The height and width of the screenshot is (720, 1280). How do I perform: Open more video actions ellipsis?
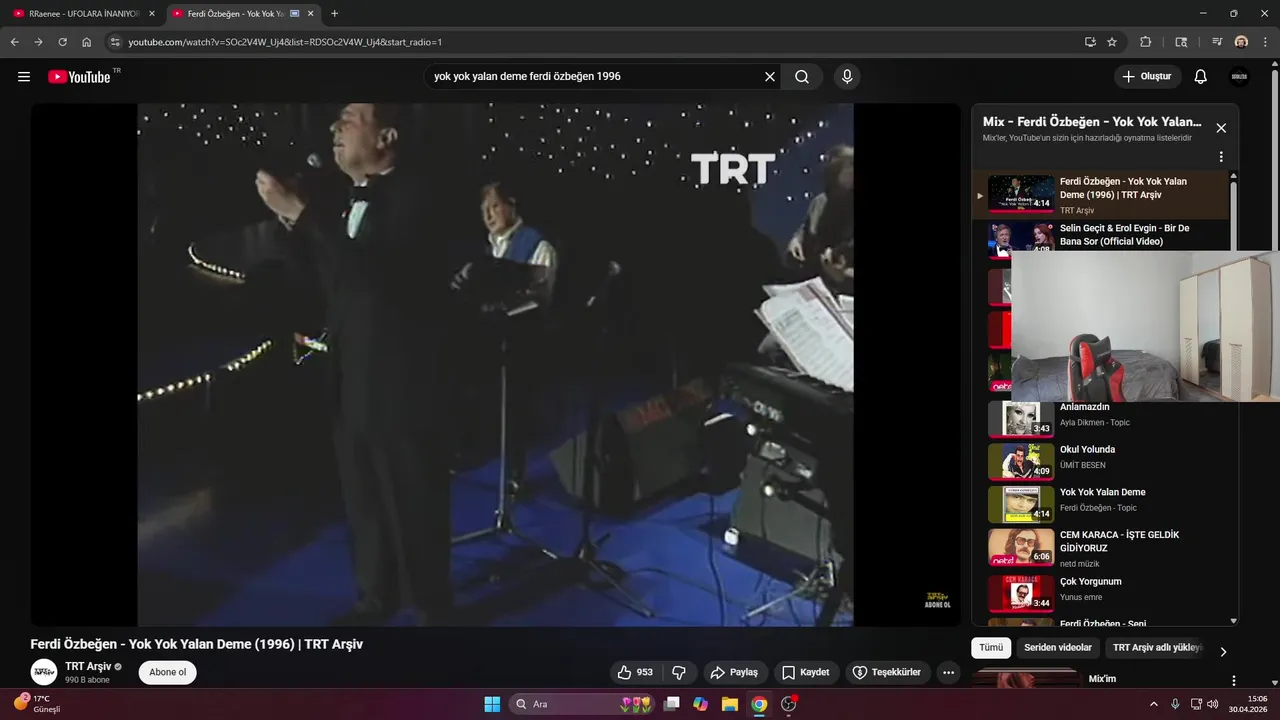click(x=949, y=672)
